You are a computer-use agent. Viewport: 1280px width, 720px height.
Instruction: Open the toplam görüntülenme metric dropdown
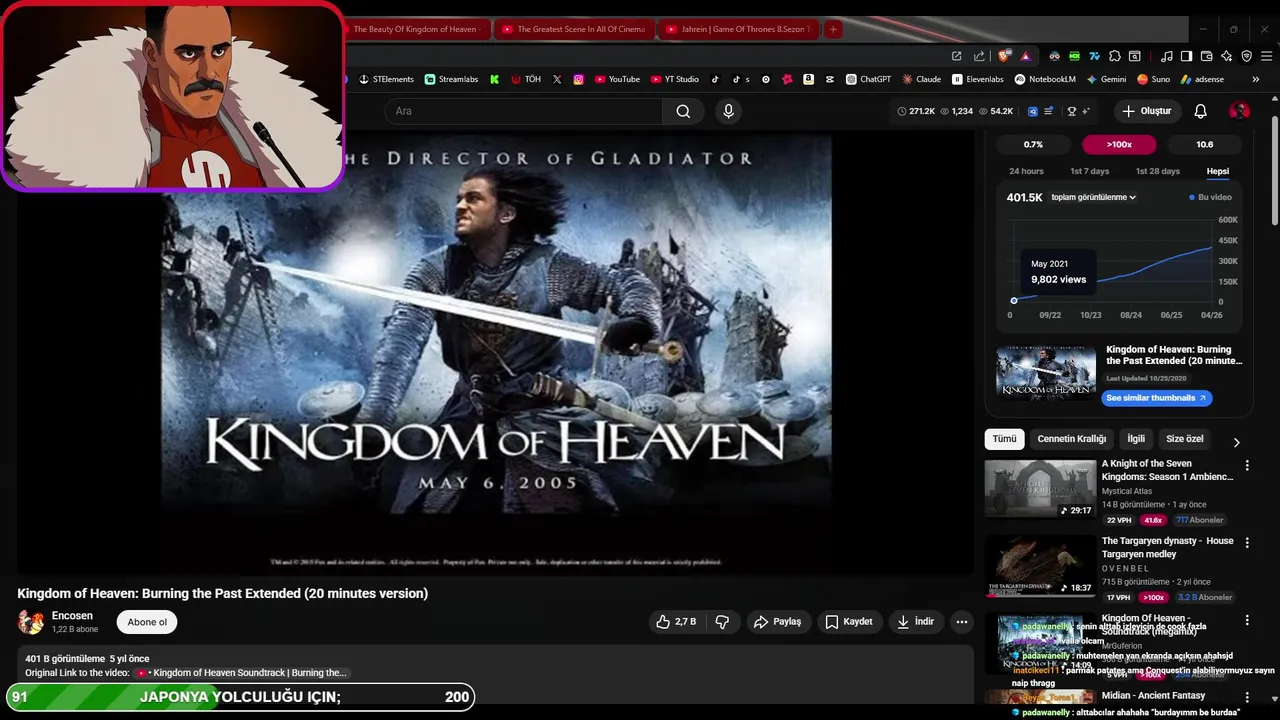(1093, 197)
